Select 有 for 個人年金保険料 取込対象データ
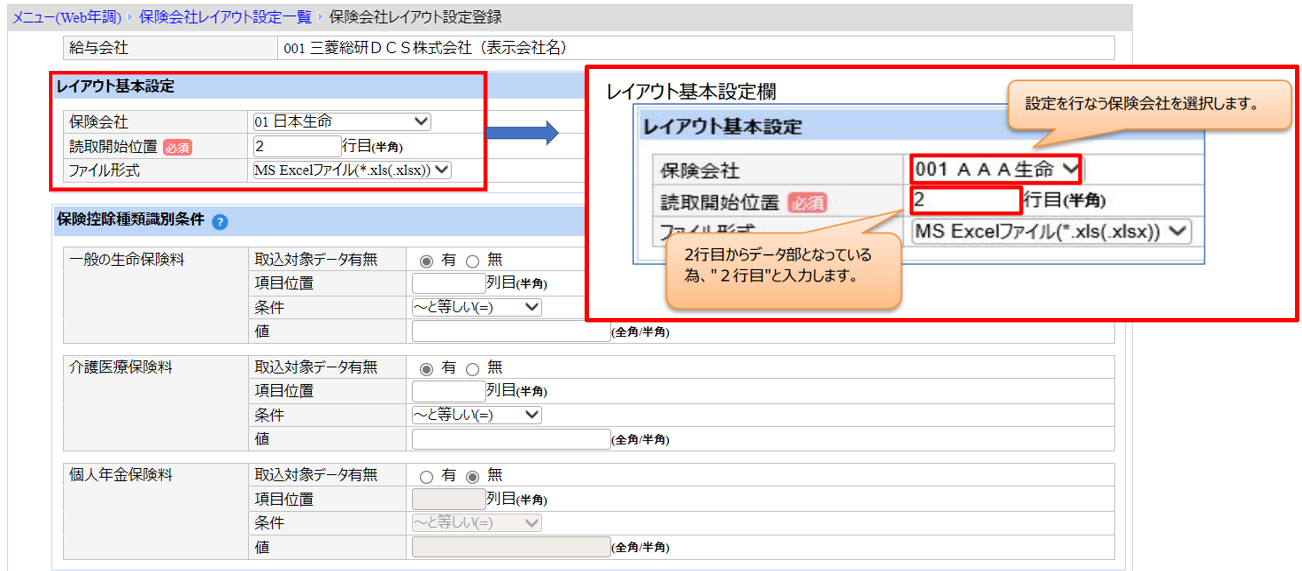The height and width of the screenshot is (571, 1302). pos(427,476)
